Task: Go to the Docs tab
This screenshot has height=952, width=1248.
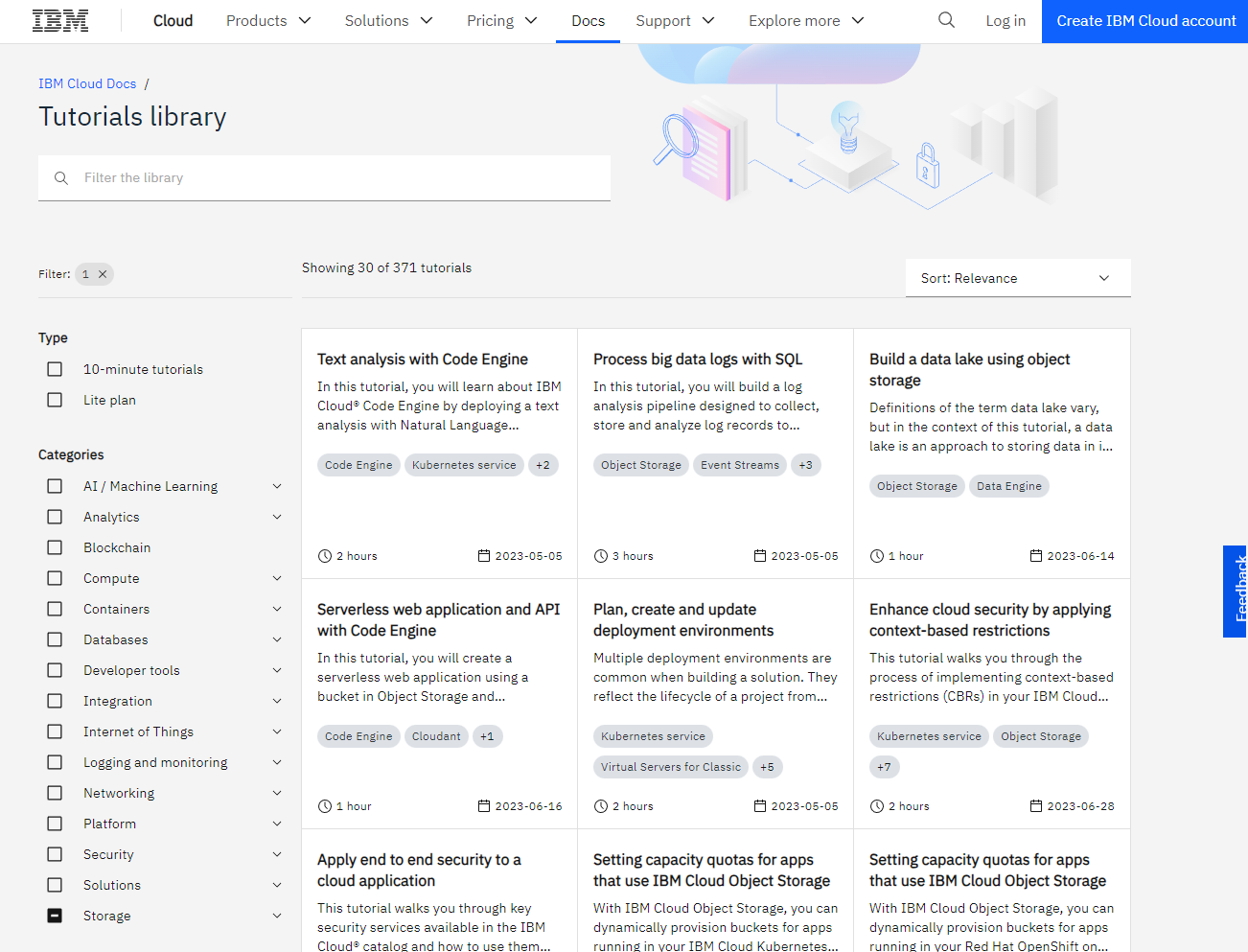Action: 588,21
